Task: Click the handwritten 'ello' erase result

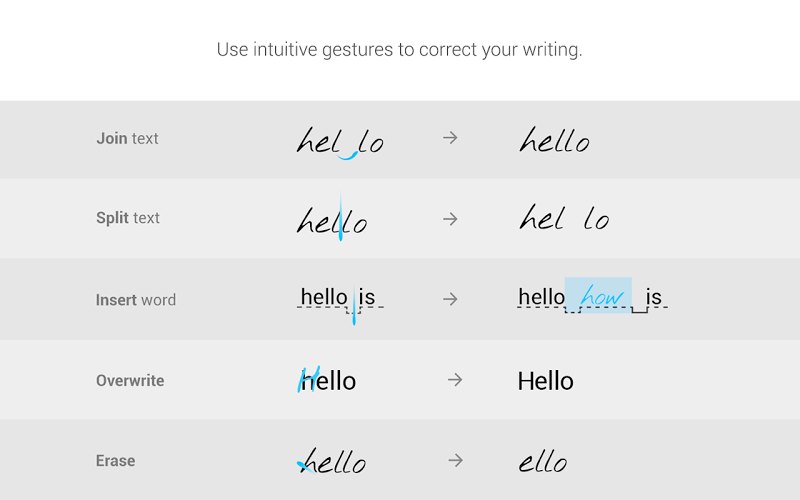Action: pyautogui.click(x=543, y=462)
